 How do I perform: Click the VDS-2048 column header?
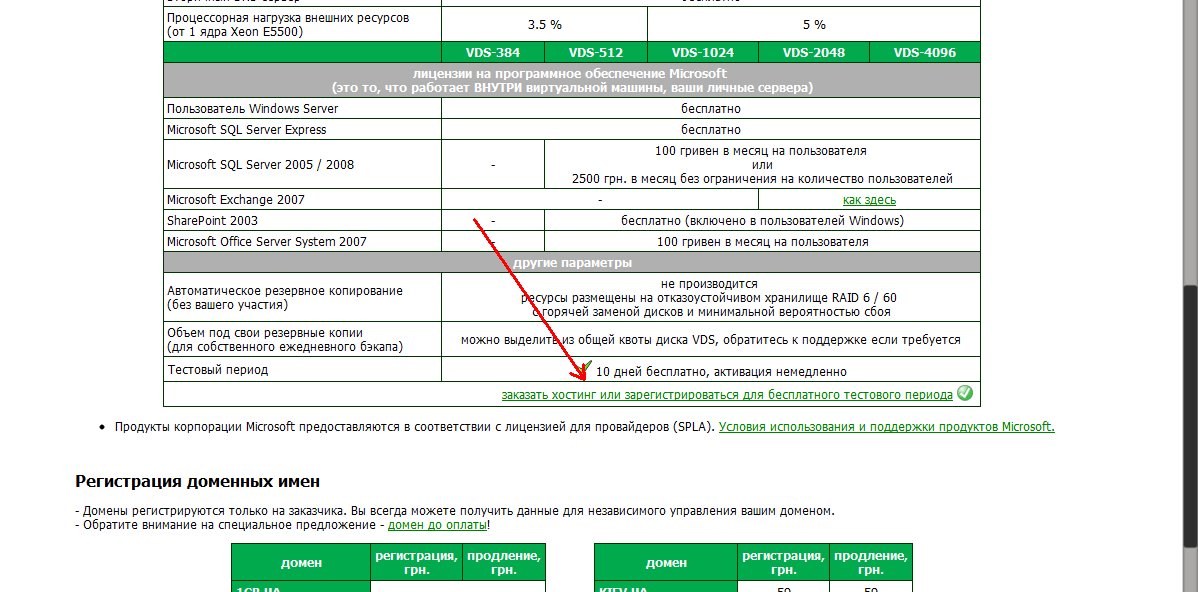click(814, 53)
